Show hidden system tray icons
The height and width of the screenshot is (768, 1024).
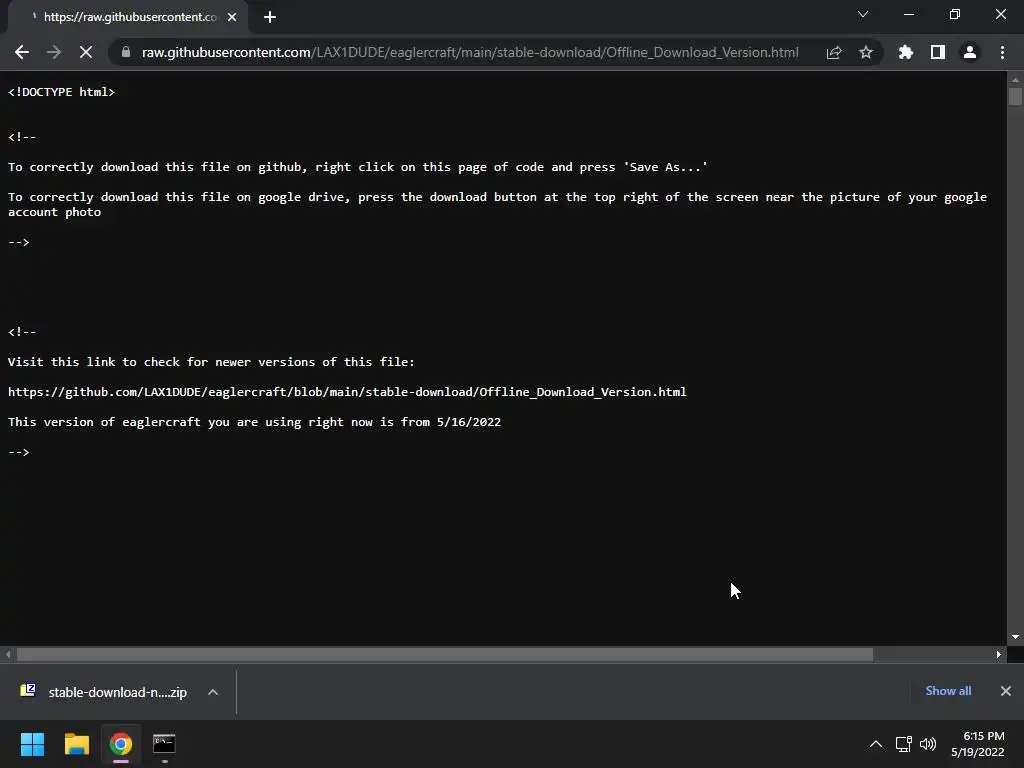876,744
